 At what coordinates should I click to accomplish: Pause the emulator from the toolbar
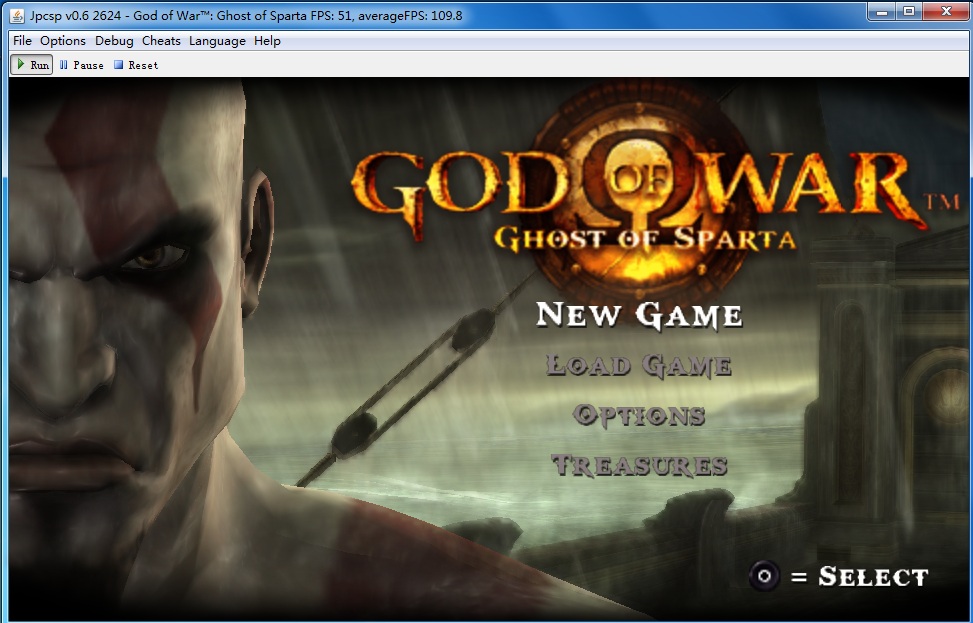[x=81, y=65]
